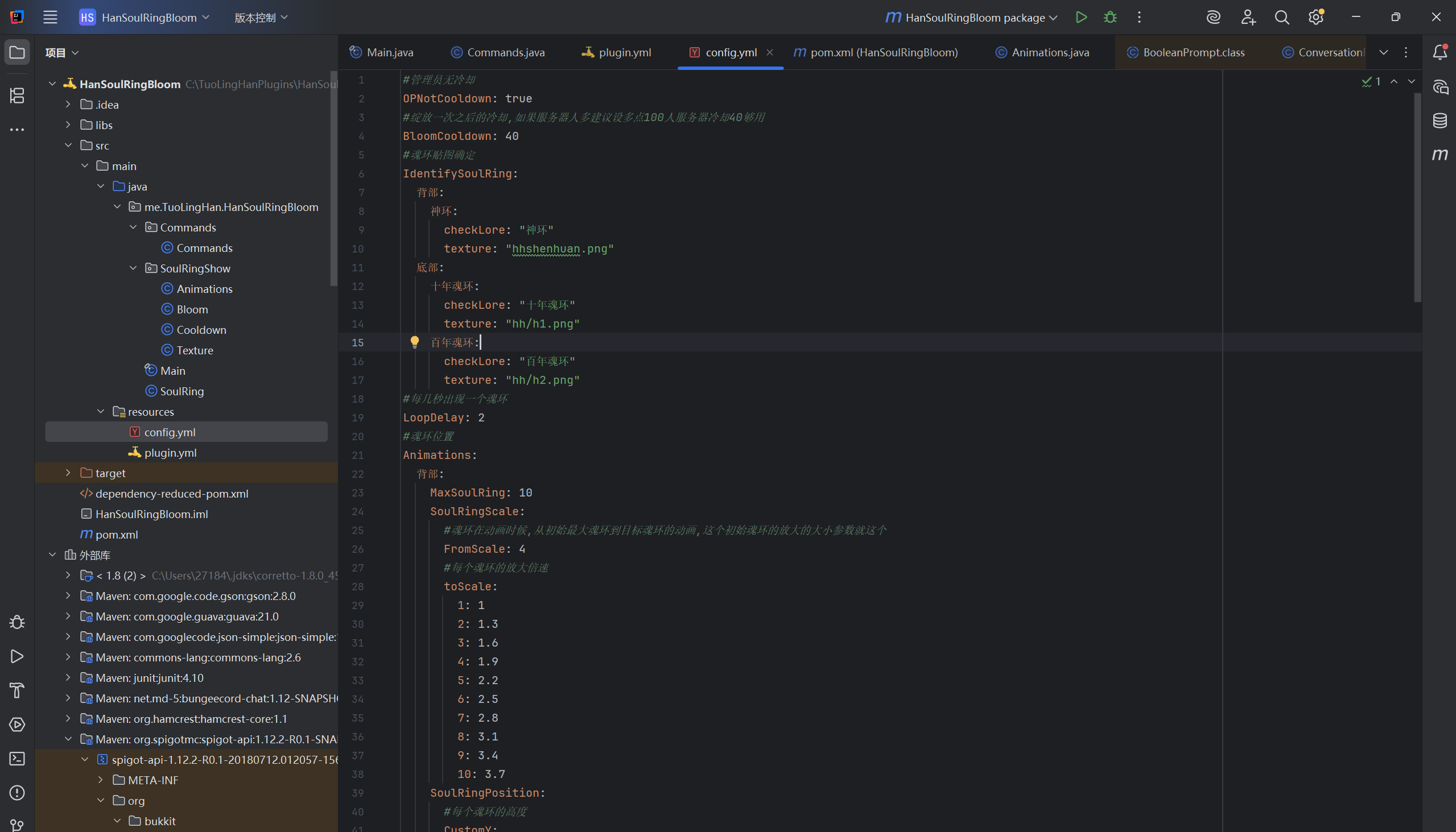Select the Bloom class in tree
The height and width of the screenshot is (832, 1456).
[192, 309]
